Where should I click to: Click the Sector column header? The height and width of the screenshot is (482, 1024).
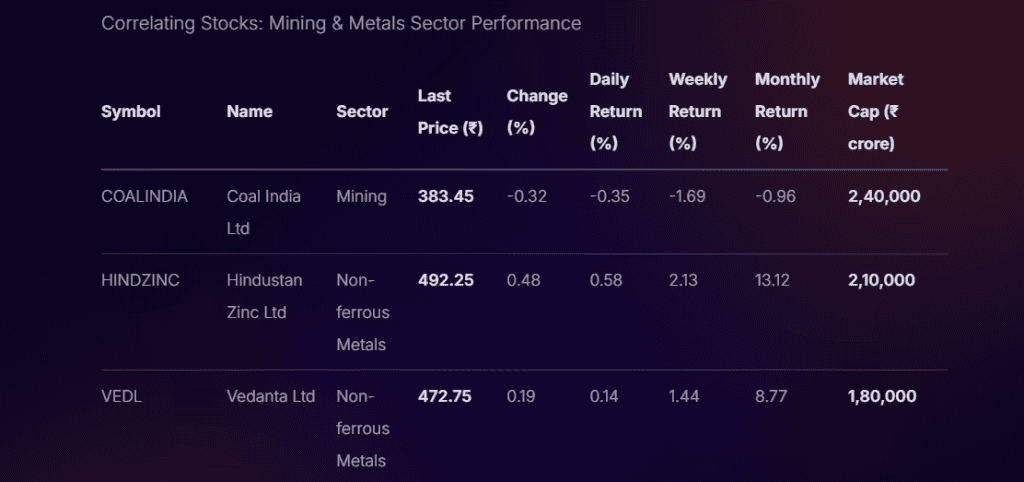pyautogui.click(x=362, y=112)
